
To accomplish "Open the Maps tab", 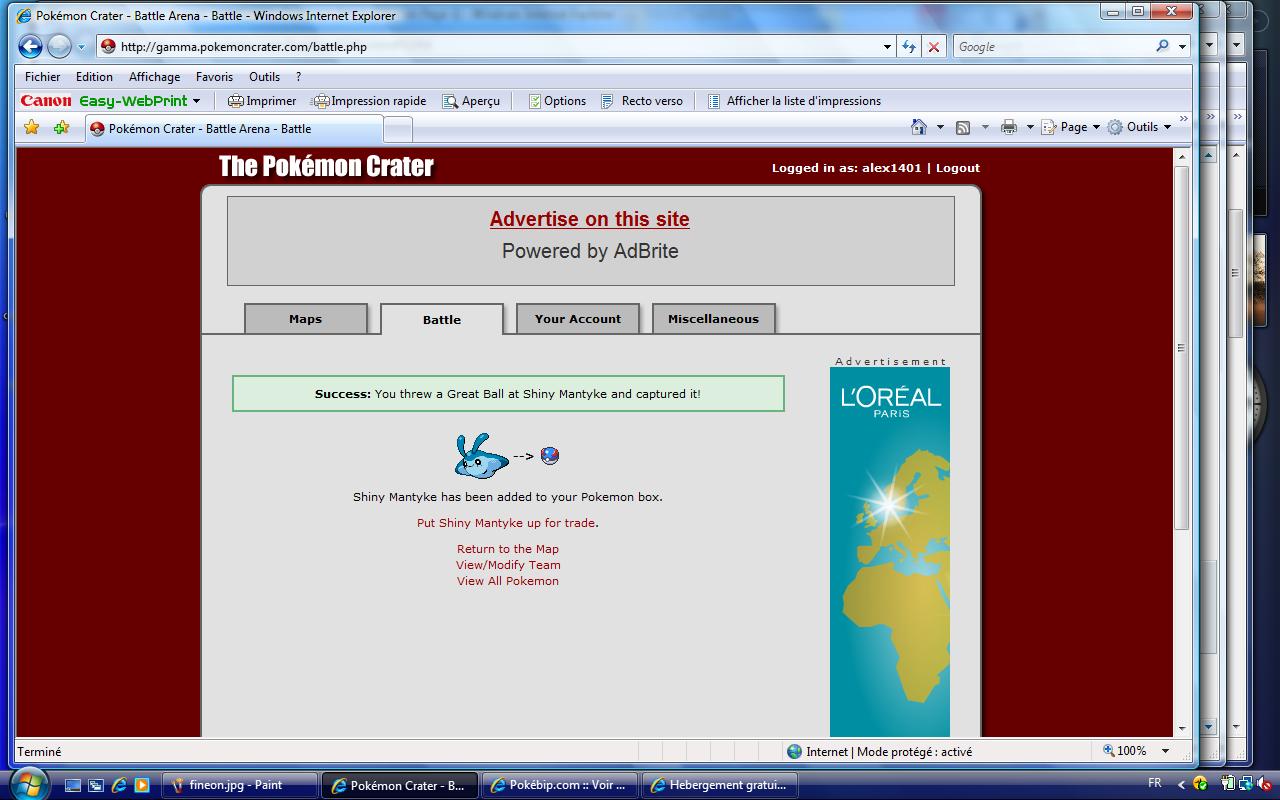I will tap(305, 319).
